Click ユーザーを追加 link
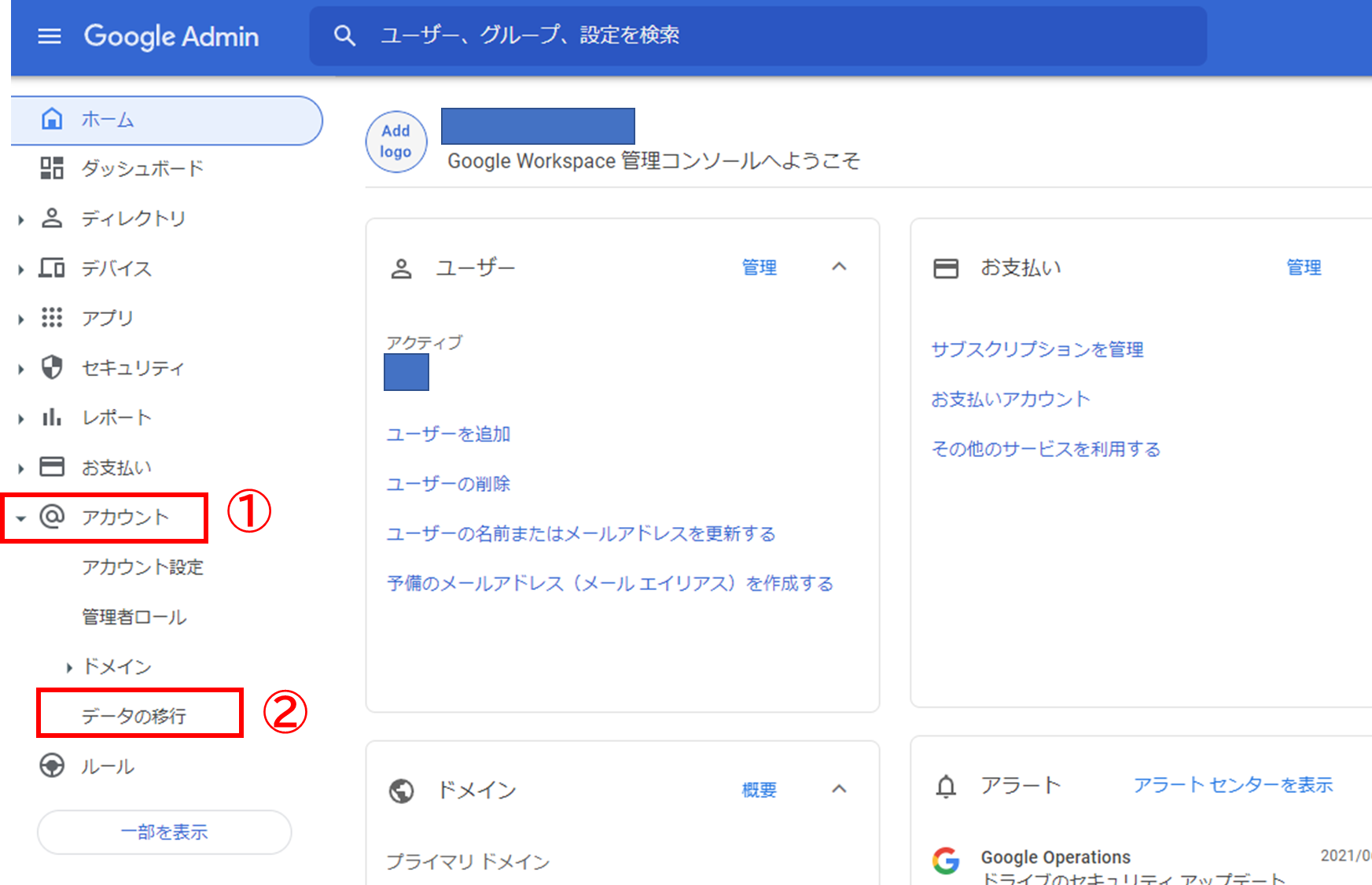Screen dimensions: 1372x885 (448, 434)
